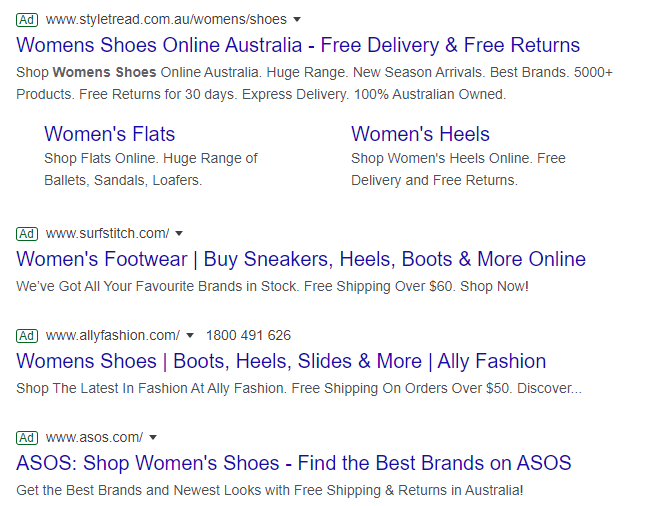Expand the arrow next to allyfashion.com URL
665x506 pixels.
tap(189, 336)
